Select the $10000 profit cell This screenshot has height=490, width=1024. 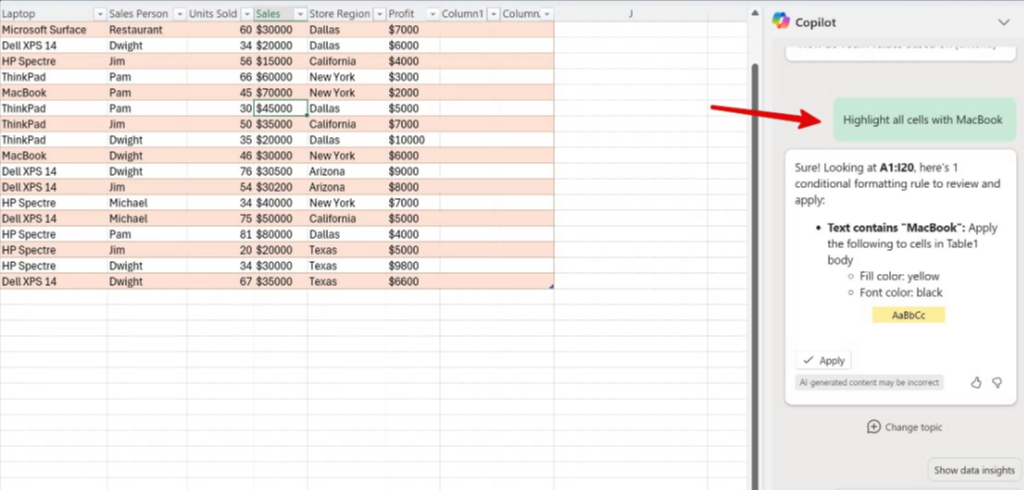click(x=413, y=140)
